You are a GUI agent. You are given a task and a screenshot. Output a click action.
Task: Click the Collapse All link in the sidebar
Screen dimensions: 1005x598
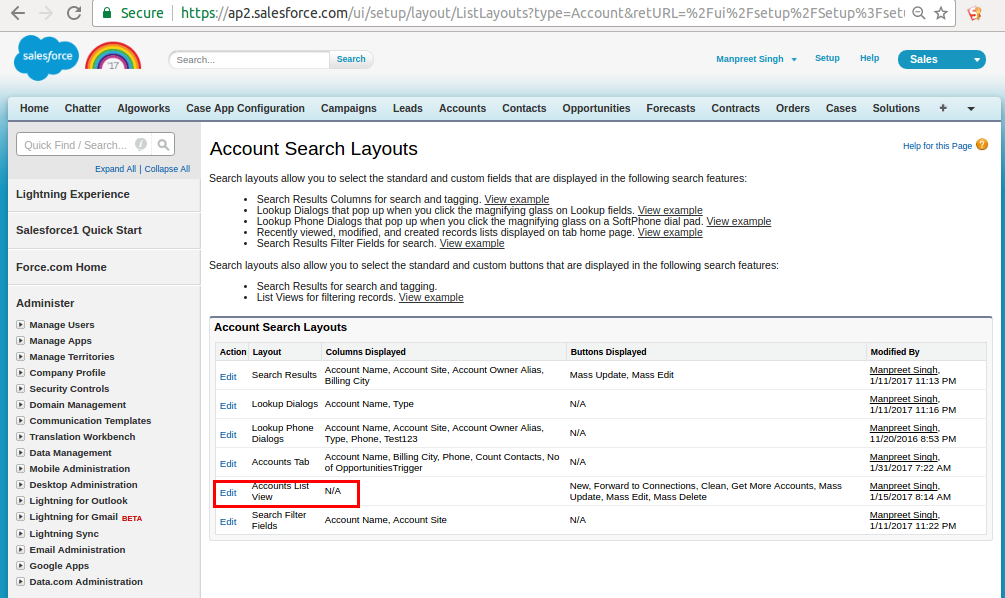167,169
